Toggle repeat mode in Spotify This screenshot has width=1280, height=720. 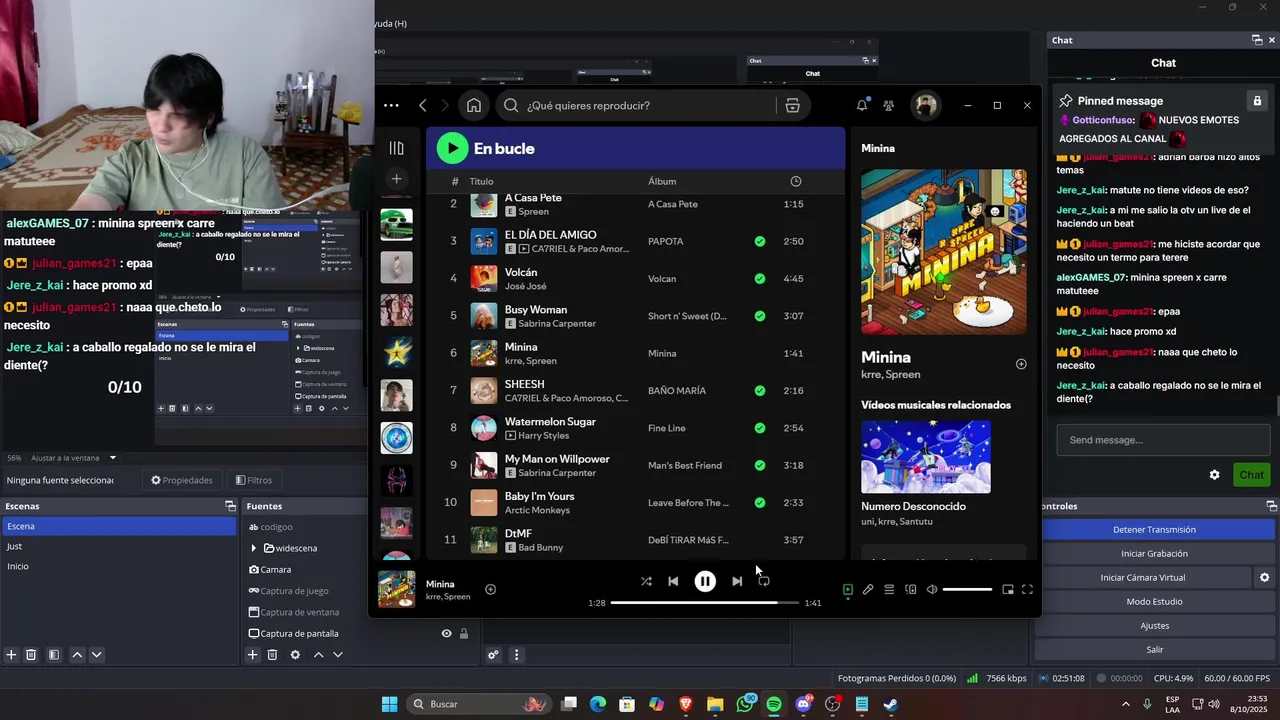(764, 581)
